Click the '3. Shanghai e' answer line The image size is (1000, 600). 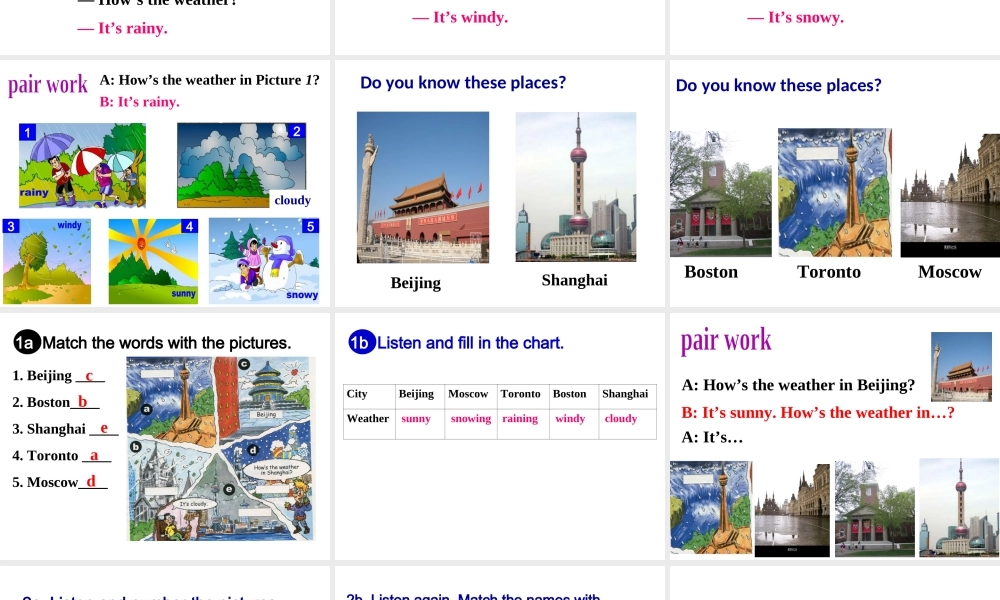[65, 428]
